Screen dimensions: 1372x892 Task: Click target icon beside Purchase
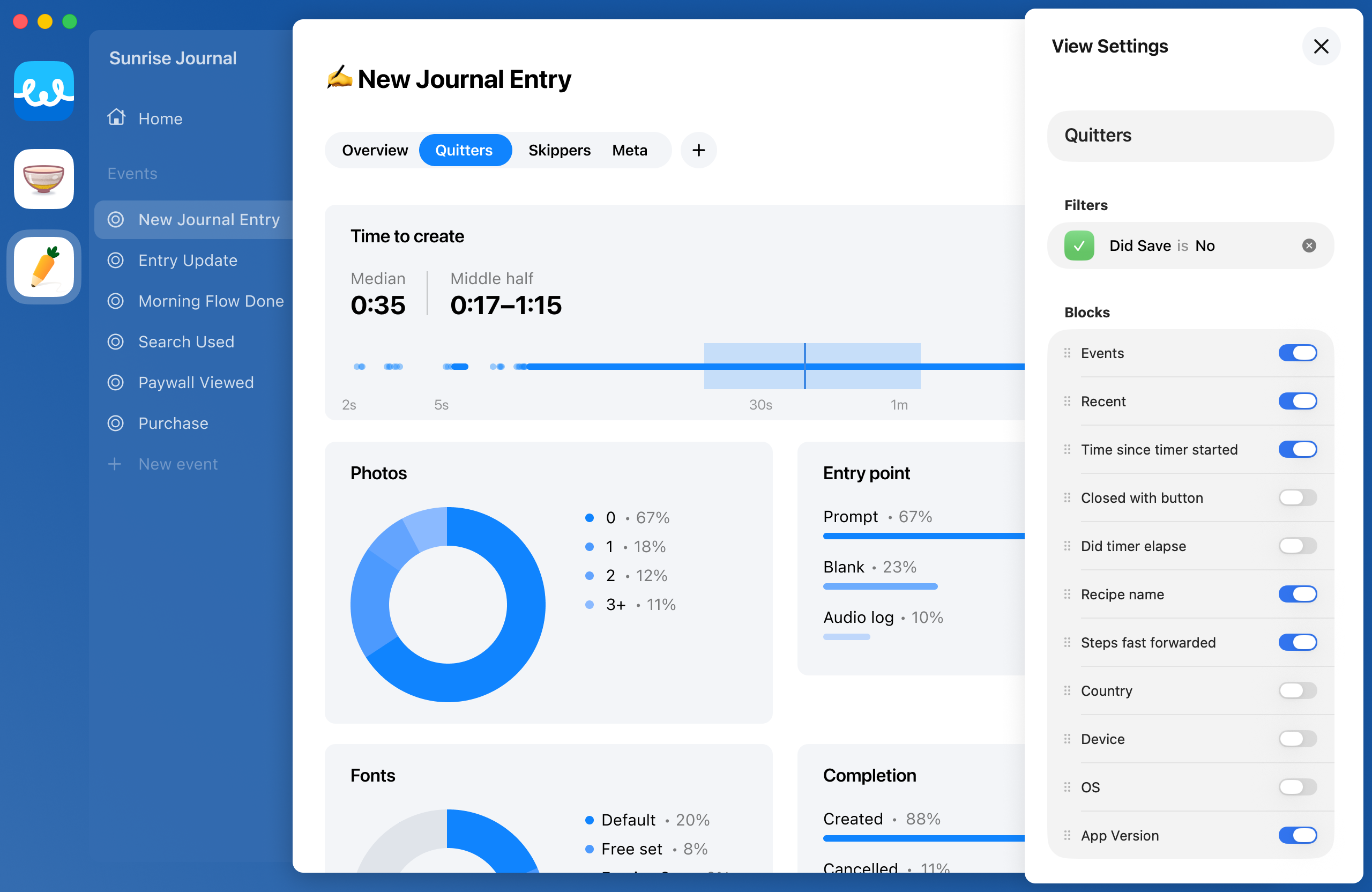[116, 423]
